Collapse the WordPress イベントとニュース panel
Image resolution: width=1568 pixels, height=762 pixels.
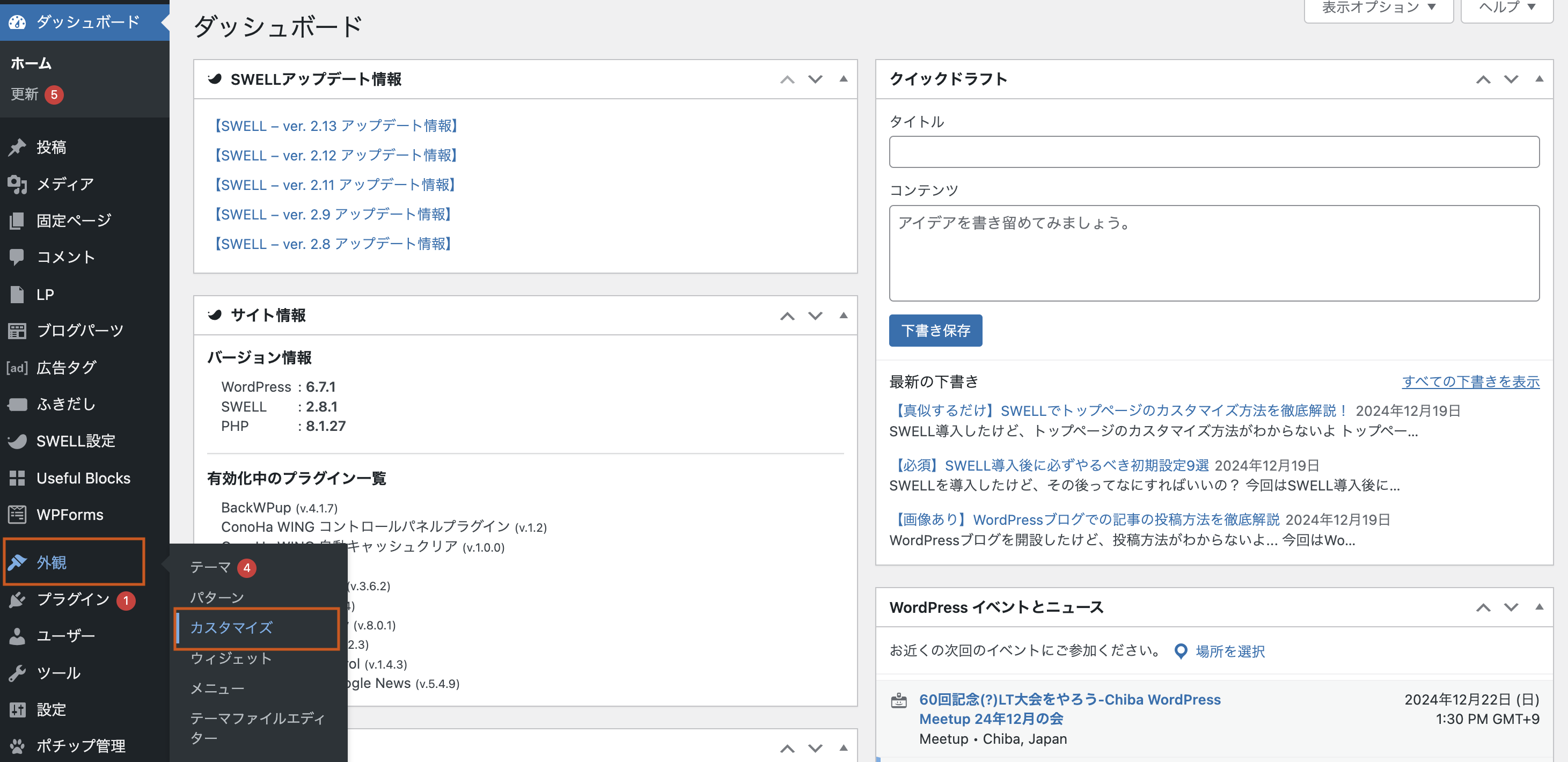(1539, 607)
